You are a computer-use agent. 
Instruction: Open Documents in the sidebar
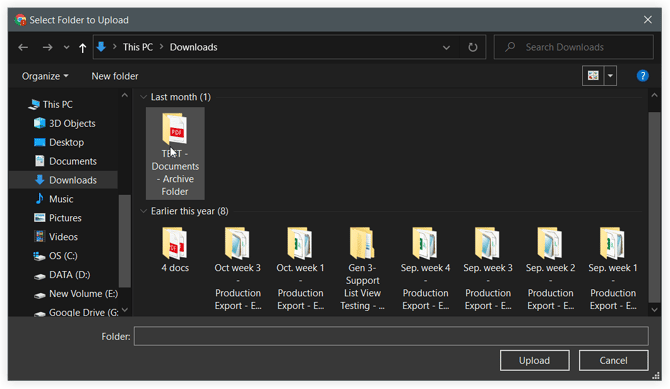65,161
